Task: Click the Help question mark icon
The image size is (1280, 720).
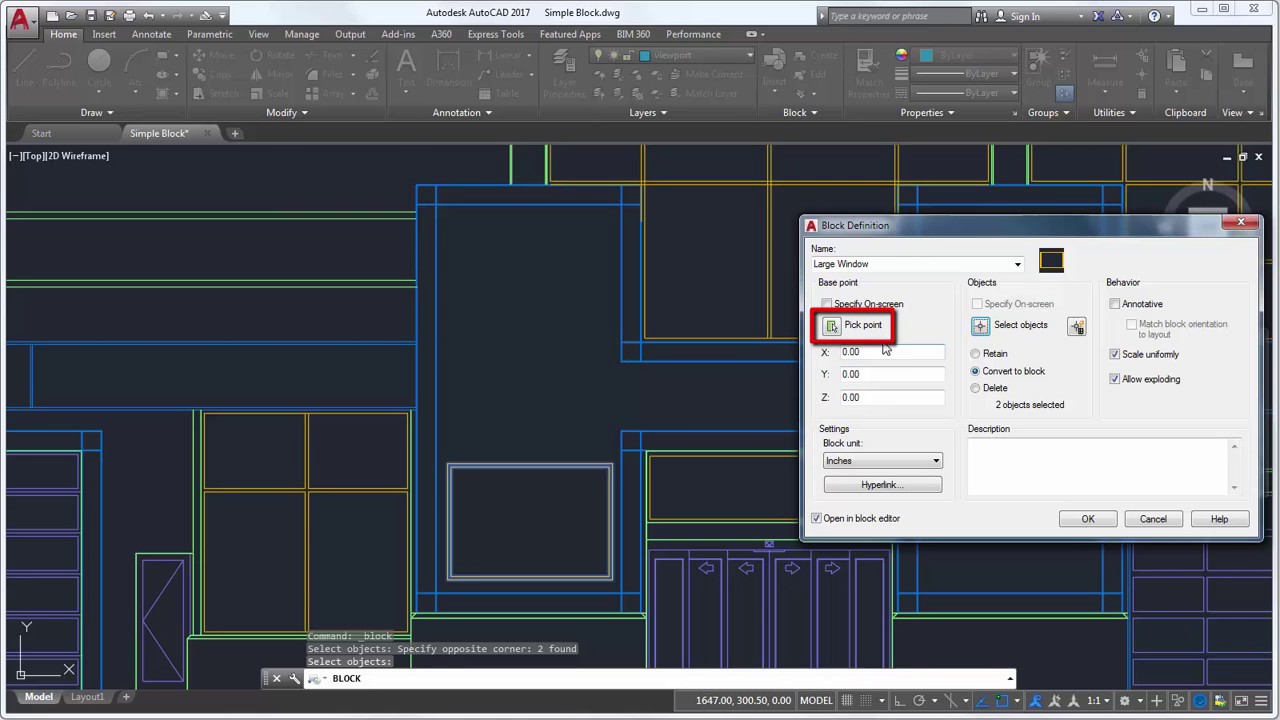Action: pos(1154,16)
